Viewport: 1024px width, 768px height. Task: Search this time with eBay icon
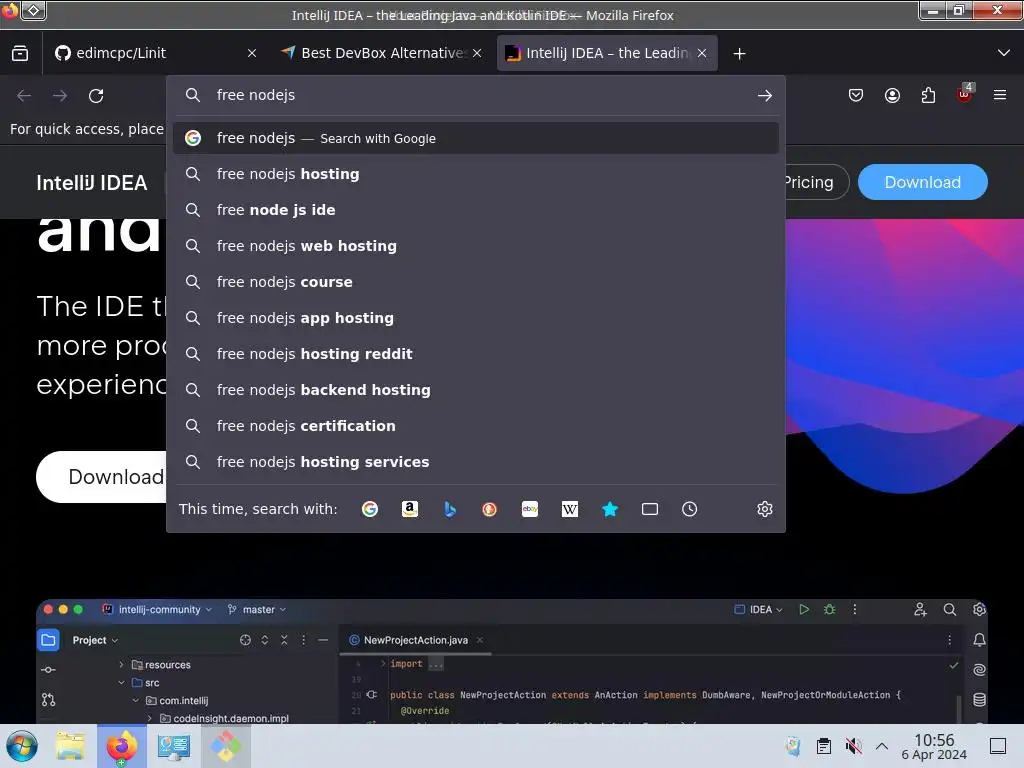pos(530,509)
